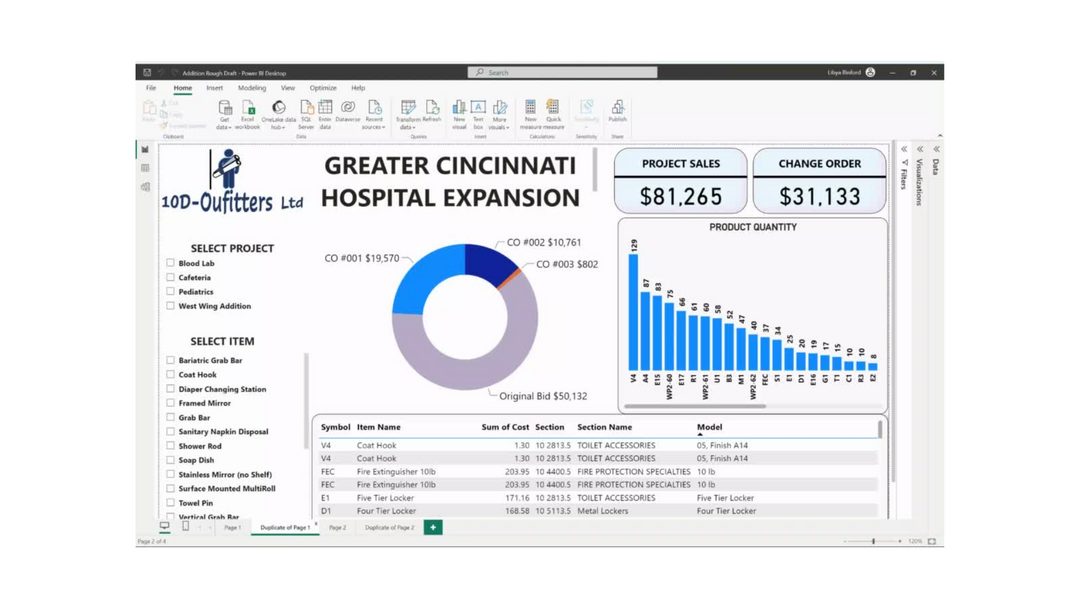Switch to the Page 2 tab
1080x608 pixels.
point(337,527)
